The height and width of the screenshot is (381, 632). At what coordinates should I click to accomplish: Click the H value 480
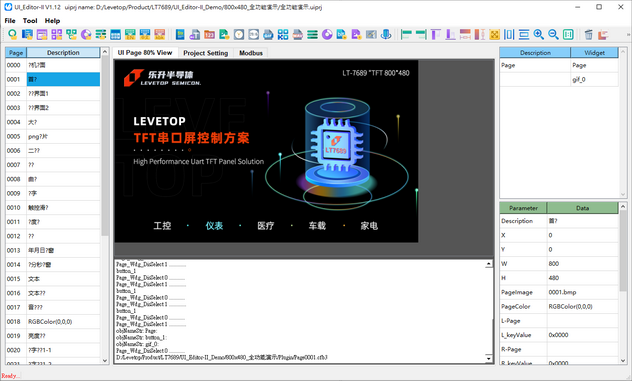(x=582, y=278)
